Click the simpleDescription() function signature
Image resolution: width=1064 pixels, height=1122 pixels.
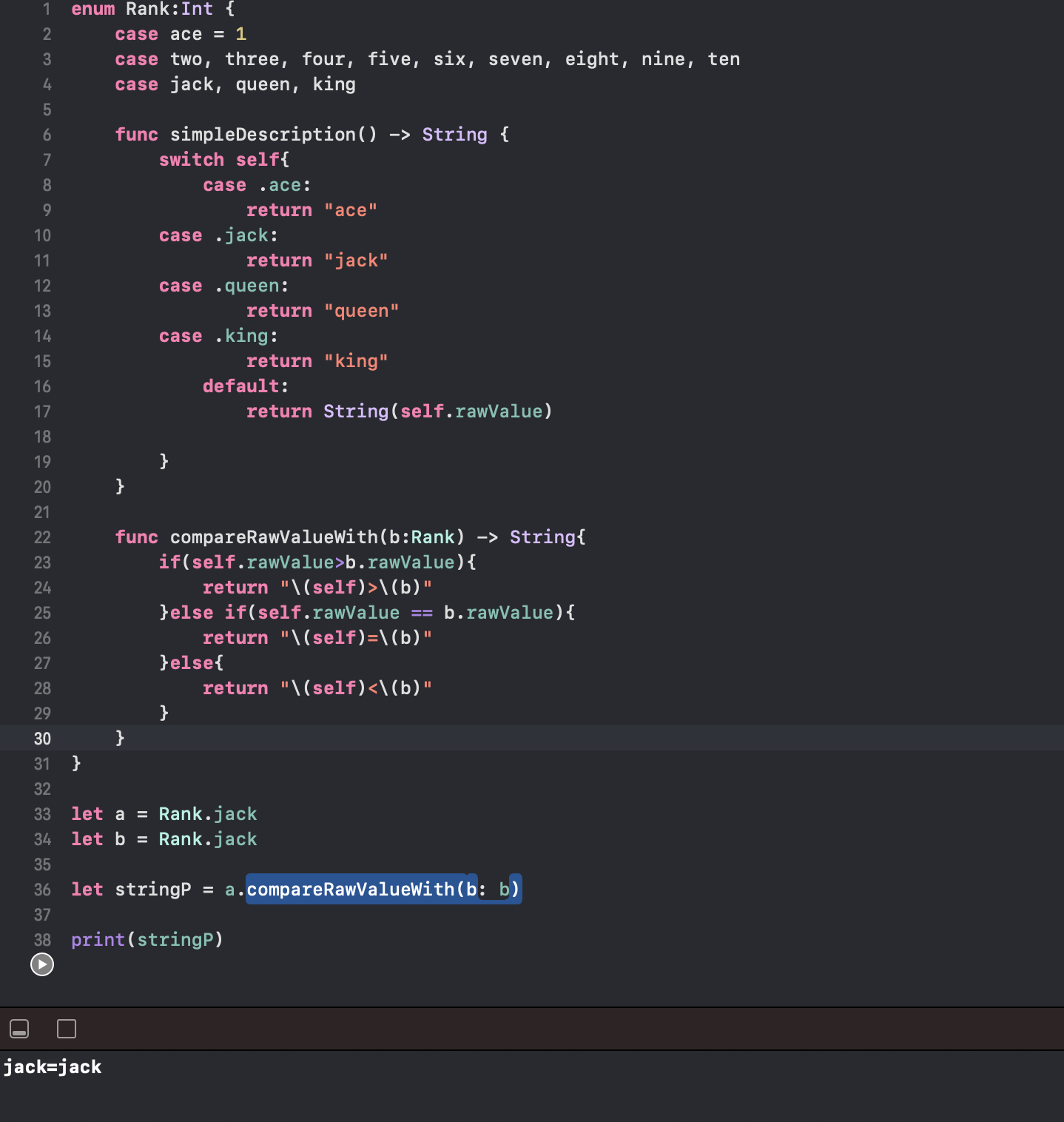pos(312,135)
